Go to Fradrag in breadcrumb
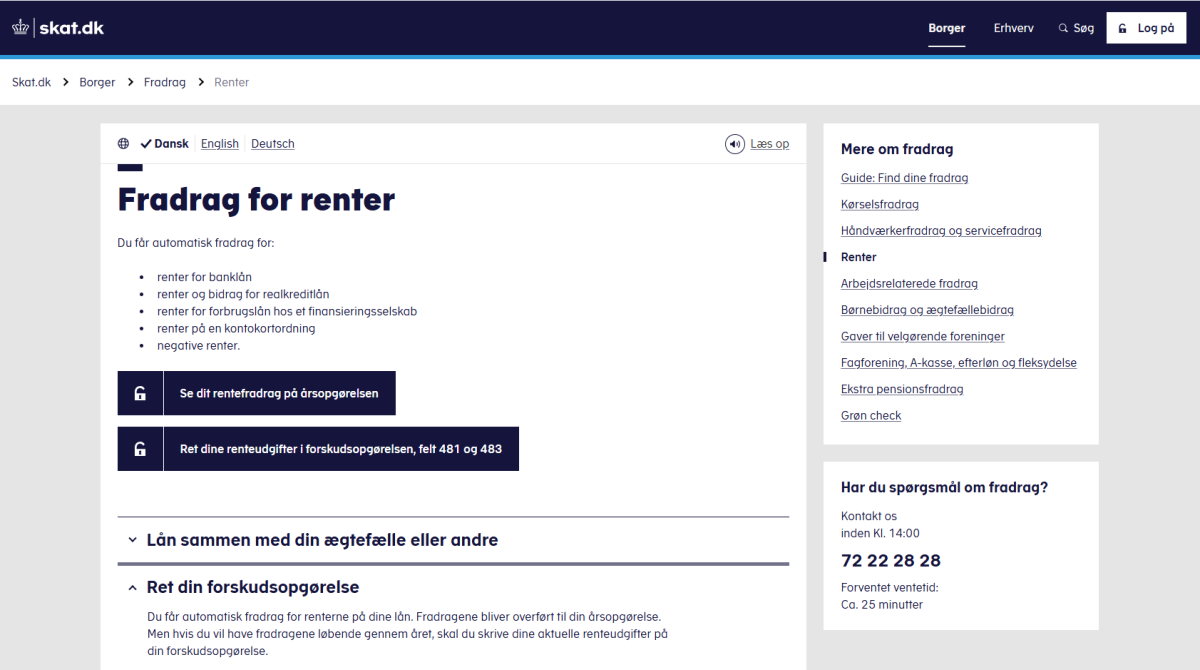 point(164,82)
